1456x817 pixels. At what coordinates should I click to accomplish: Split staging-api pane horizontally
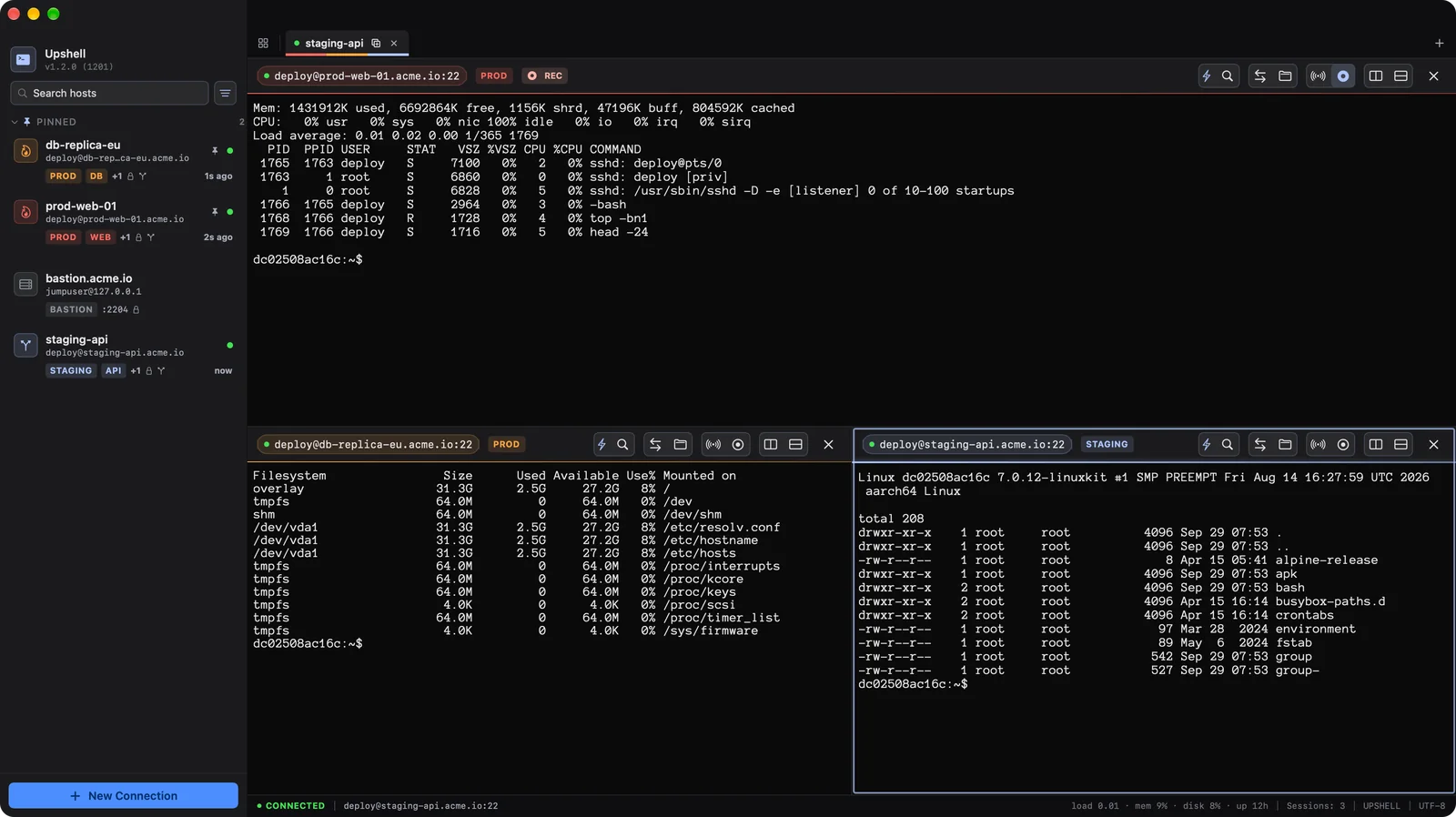coord(1401,445)
